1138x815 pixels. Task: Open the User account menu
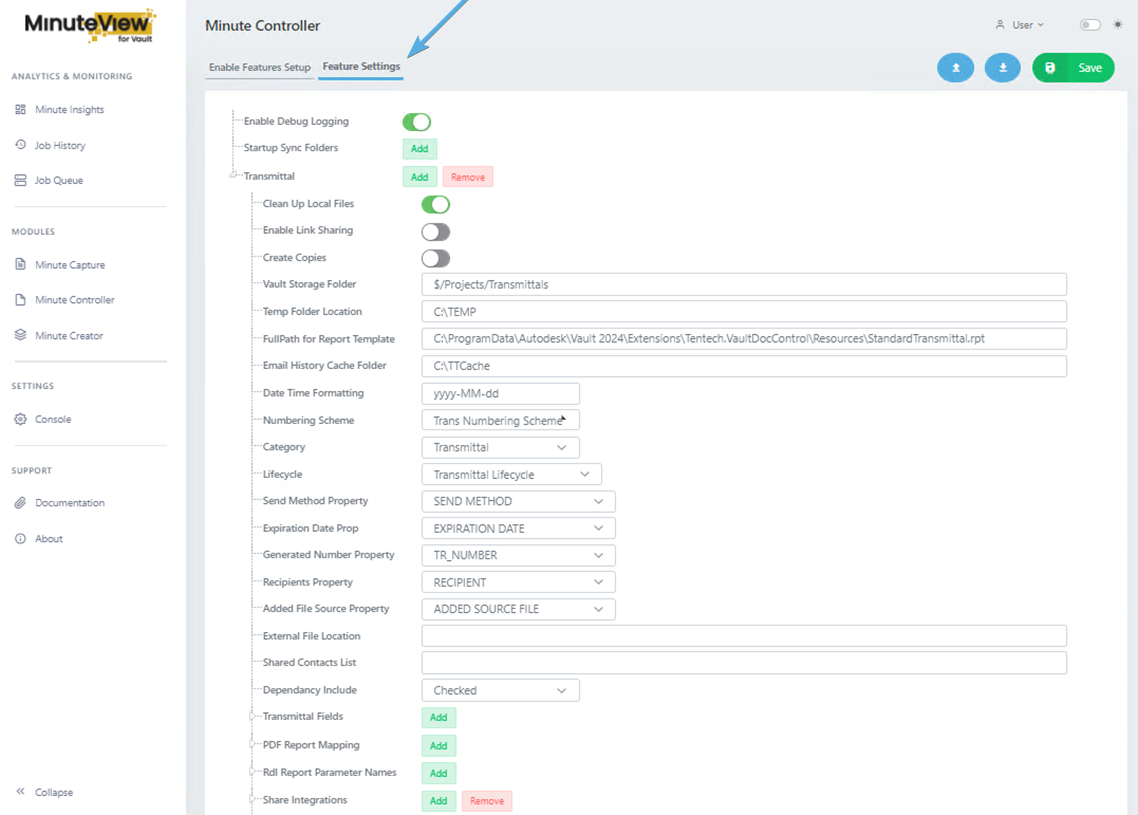pyautogui.click(x=1019, y=25)
